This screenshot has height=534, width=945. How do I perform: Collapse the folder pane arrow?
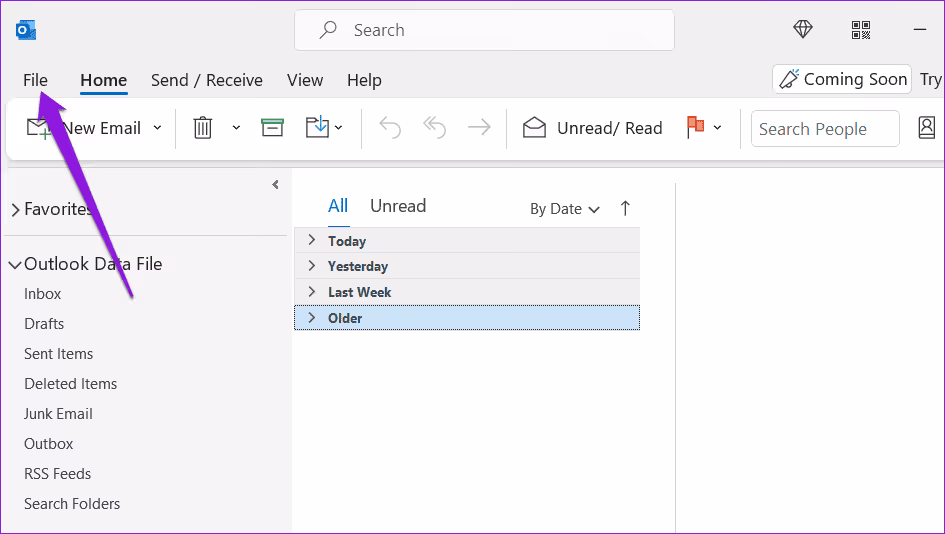click(275, 184)
